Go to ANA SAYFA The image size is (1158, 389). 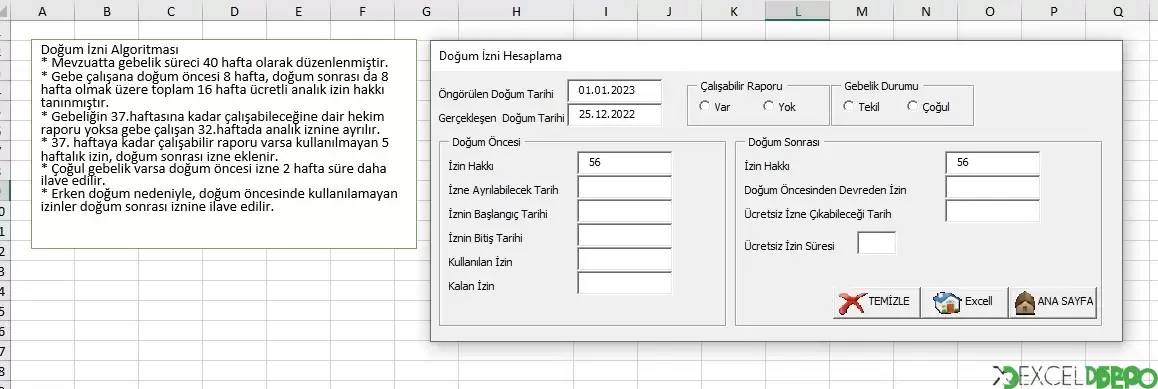coord(1052,302)
